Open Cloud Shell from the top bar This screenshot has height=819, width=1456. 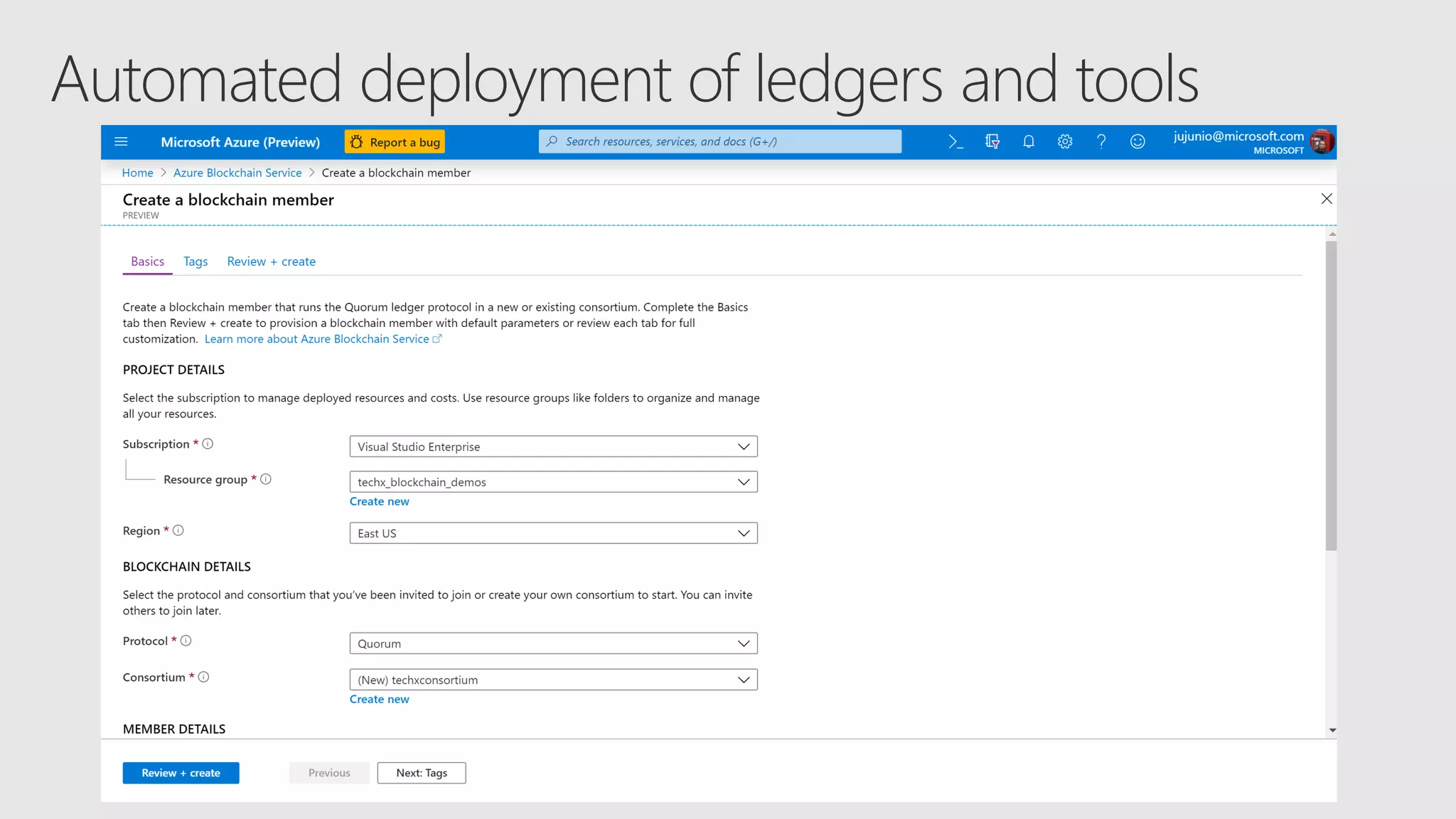coord(956,141)
